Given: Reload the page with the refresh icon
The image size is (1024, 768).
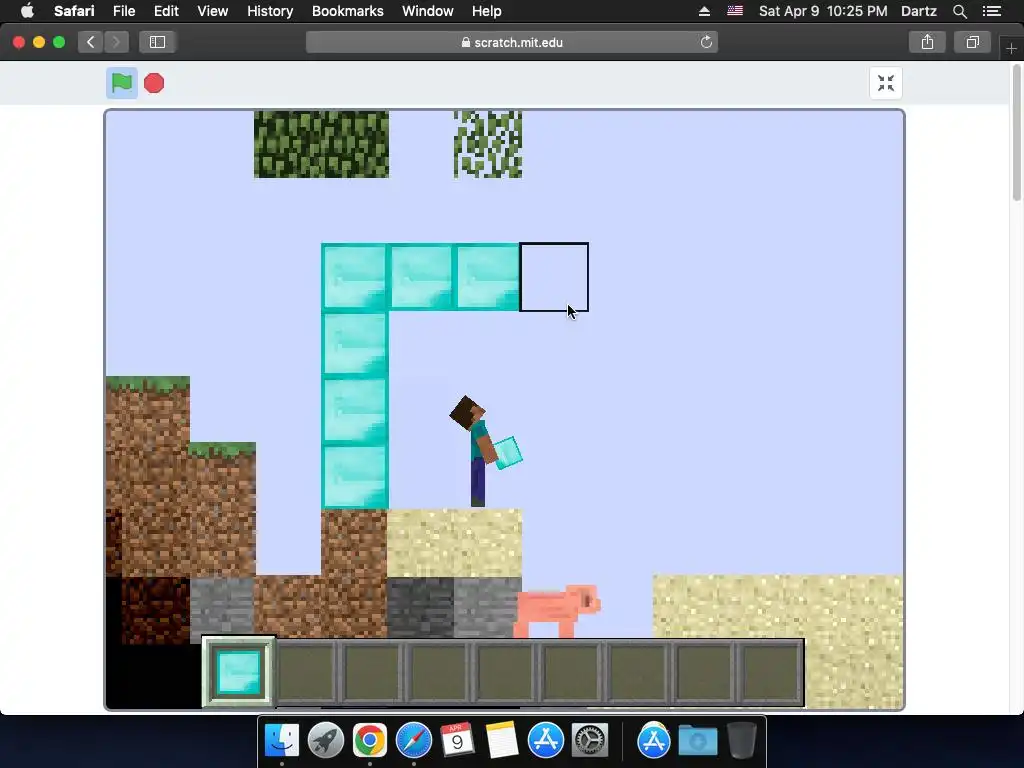Looking at the screenshot, I should pos(706,42).
